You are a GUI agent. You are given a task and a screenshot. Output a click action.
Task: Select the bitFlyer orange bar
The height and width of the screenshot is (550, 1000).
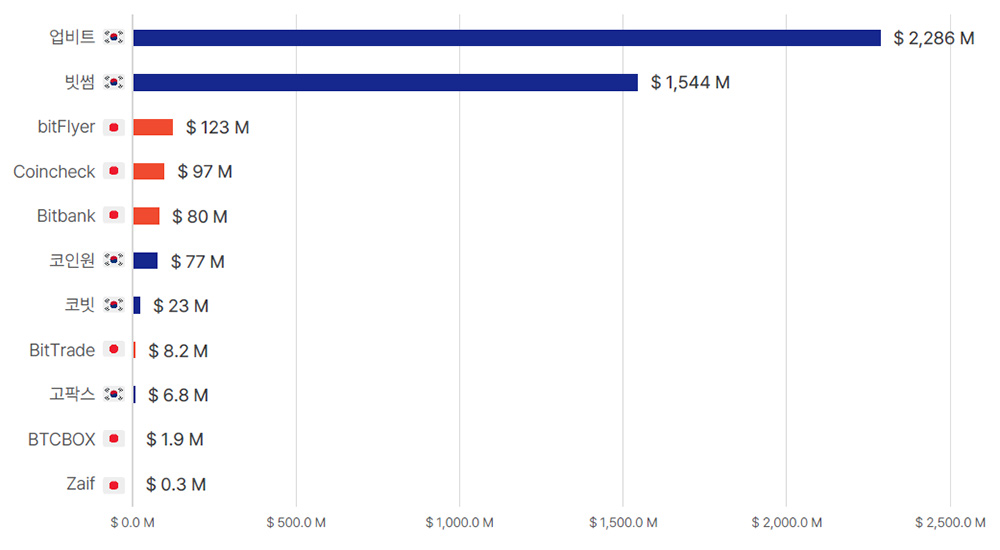click(153, 127)
